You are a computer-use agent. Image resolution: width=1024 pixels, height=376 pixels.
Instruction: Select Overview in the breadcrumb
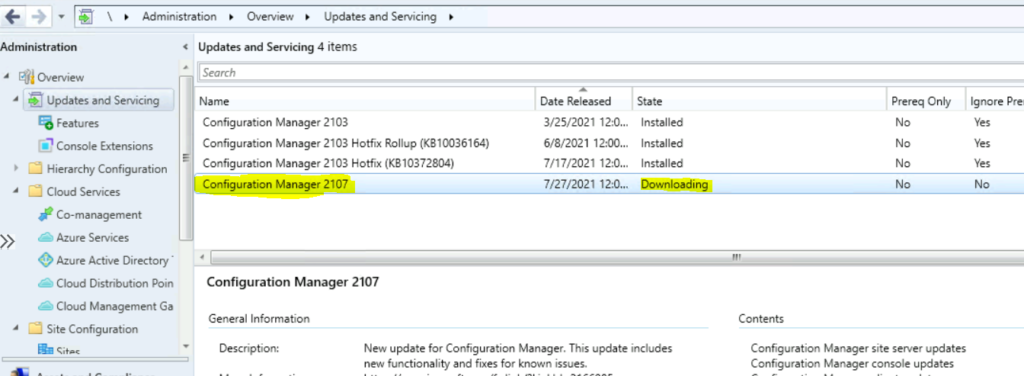coord(269,17)
